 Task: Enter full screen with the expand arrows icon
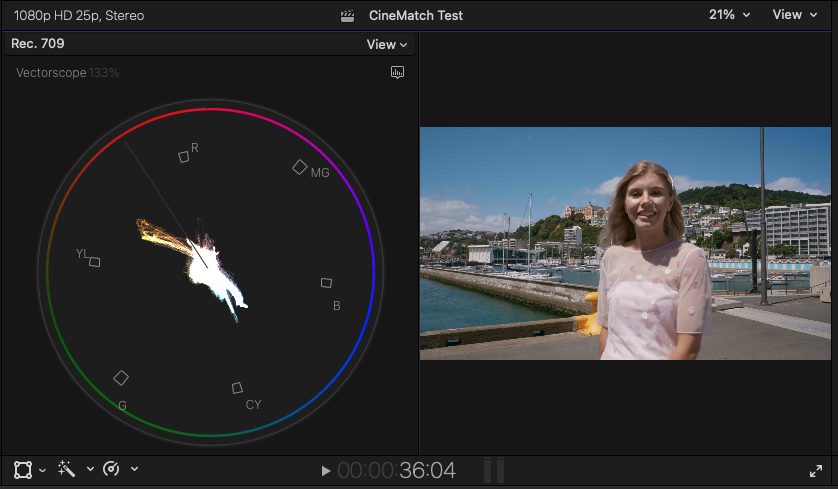[816, 470]
